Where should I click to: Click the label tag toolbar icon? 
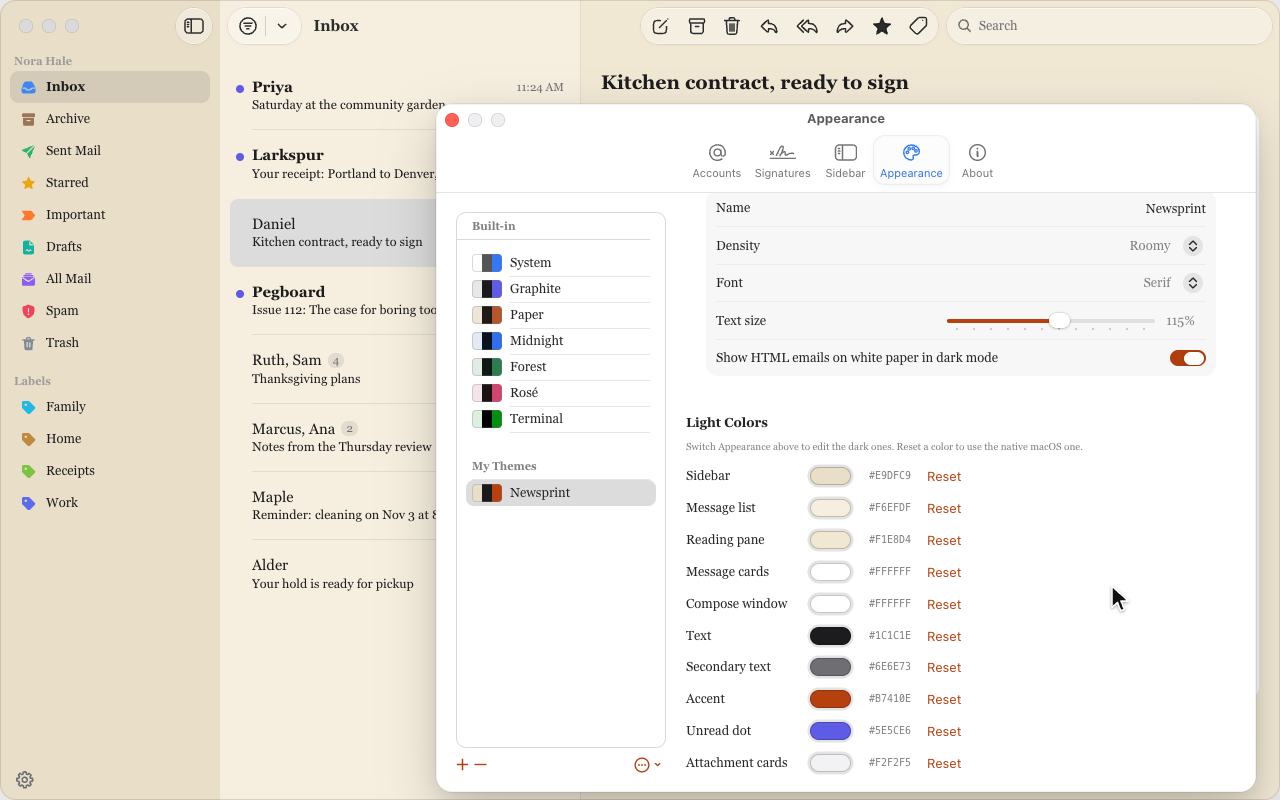click(x=919, y=26)
